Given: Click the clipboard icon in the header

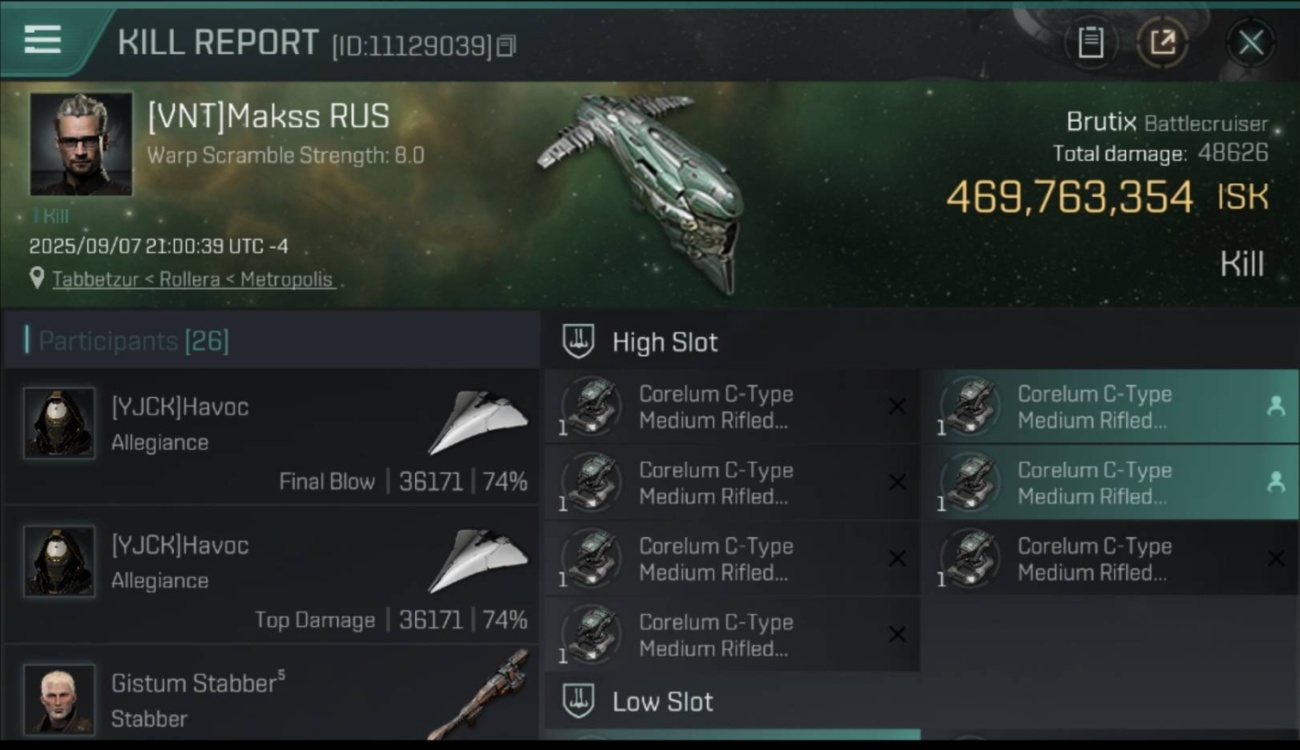Looking at the screenshot, I should click(x=1090, y=43).
